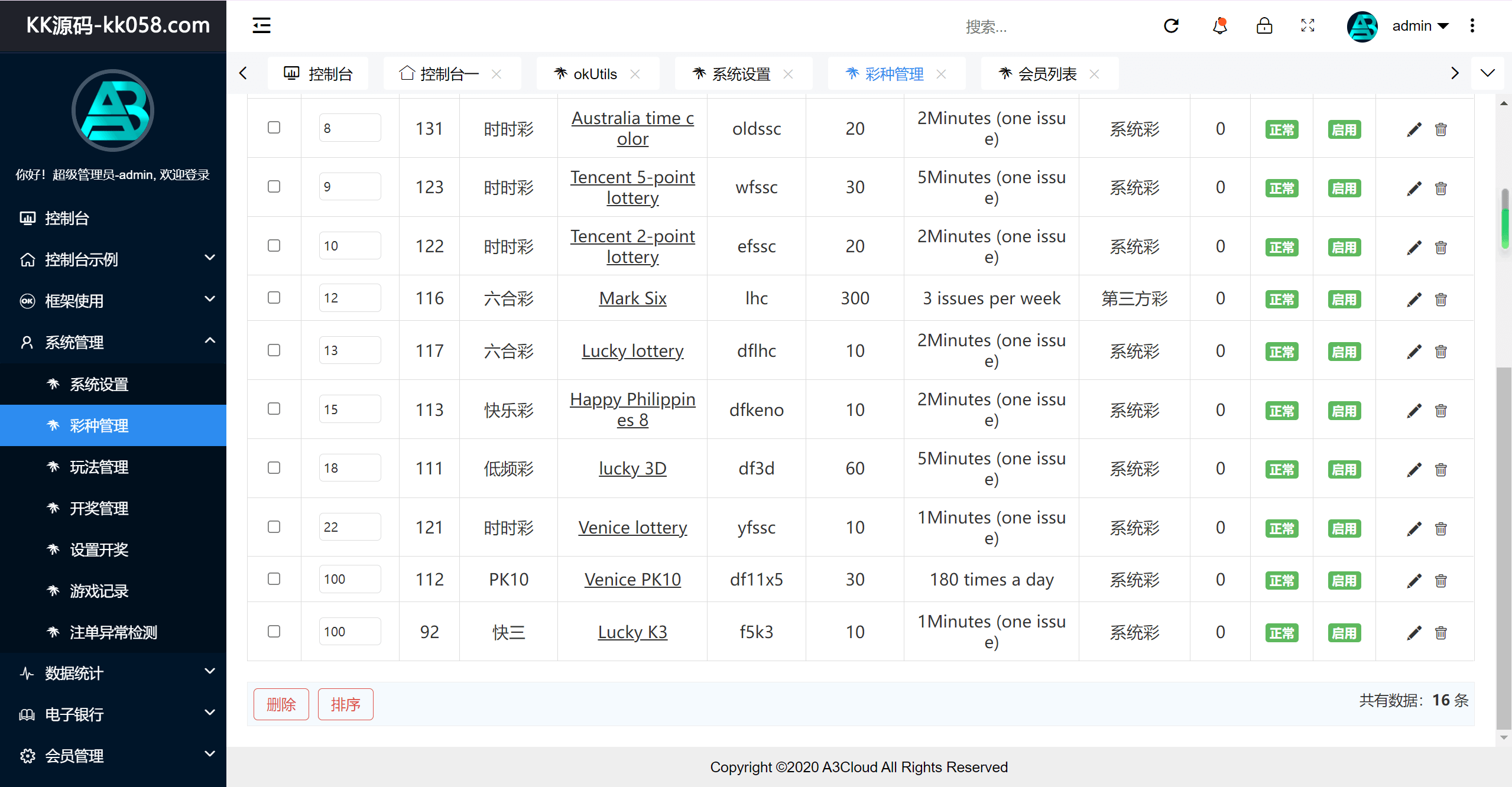This screenshot has width=1512, height=787.
Task: Click the red 删除 button
Action: pos(281,704)
